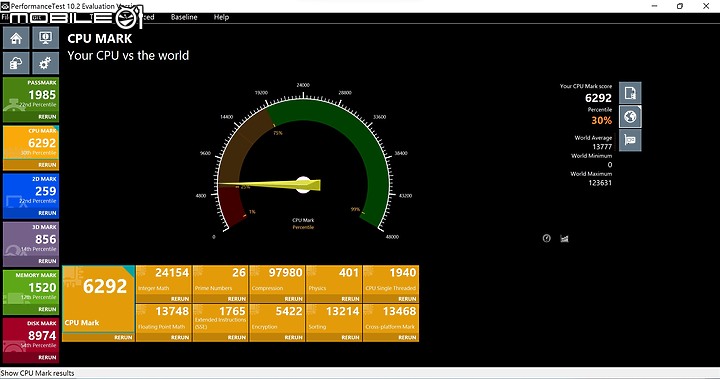Viewport: 720px width, 379px height.
Task: Switch to the bar chart view icon
Action: pyautogui.click(x=564, y=238)
